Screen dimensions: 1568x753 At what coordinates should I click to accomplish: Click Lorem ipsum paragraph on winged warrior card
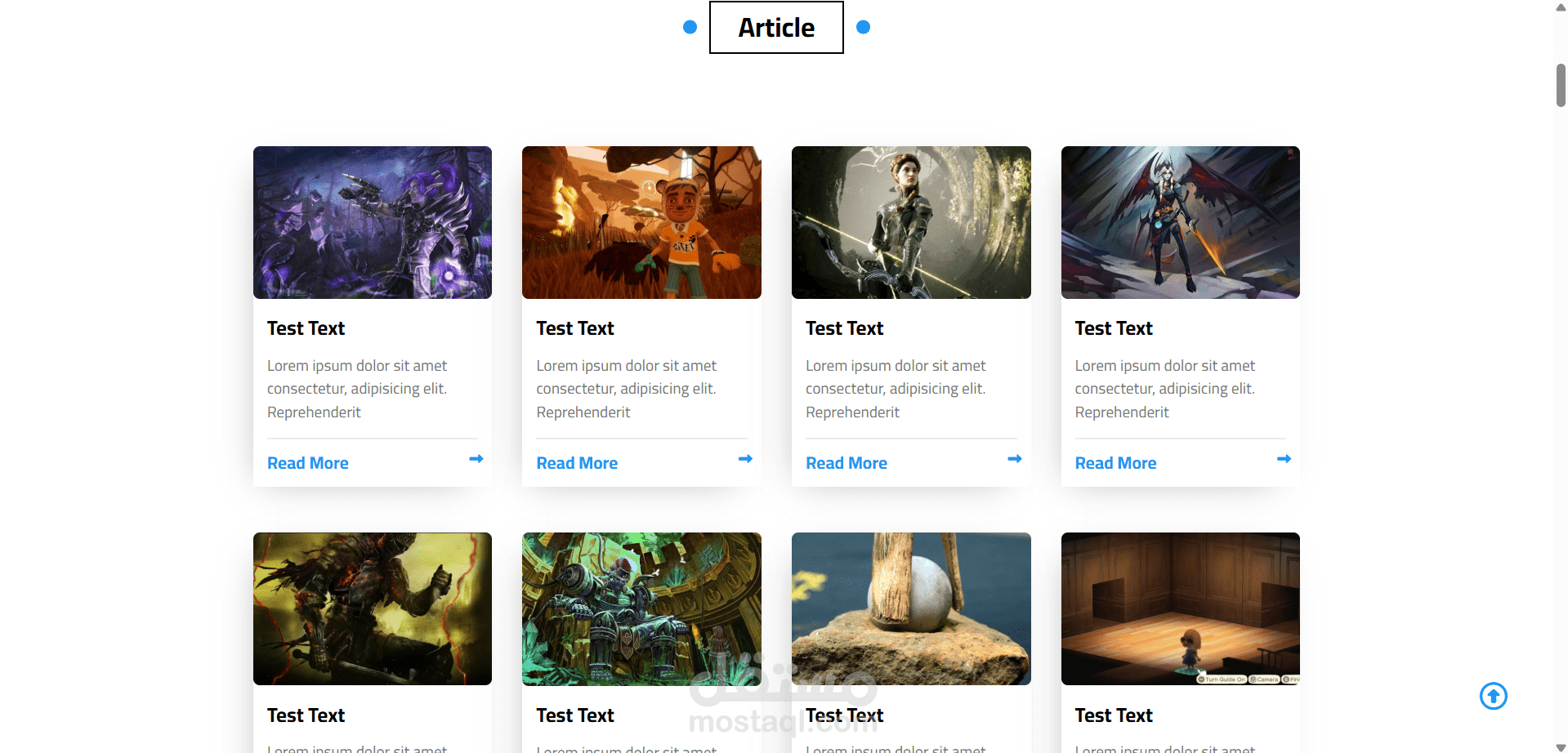1164,389
